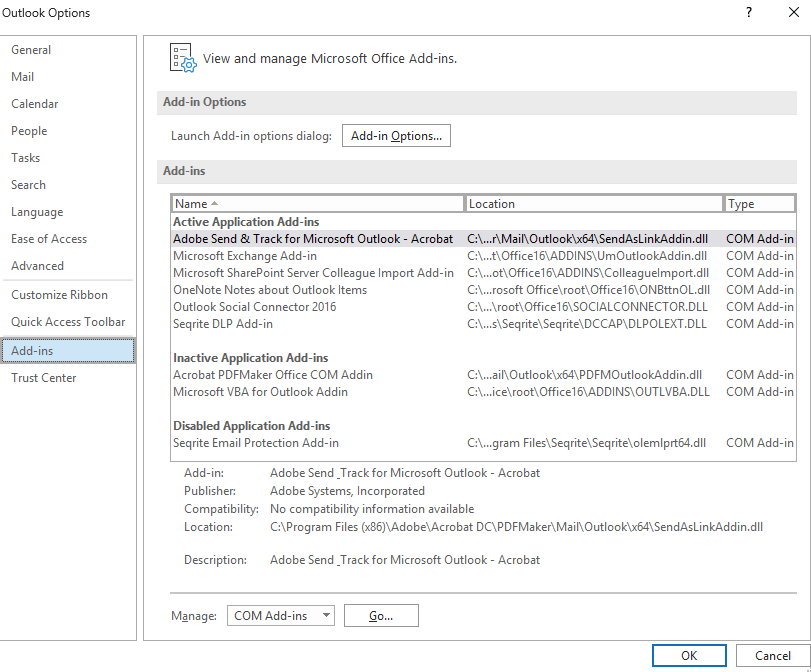Click the Add-in Options button

396,136
